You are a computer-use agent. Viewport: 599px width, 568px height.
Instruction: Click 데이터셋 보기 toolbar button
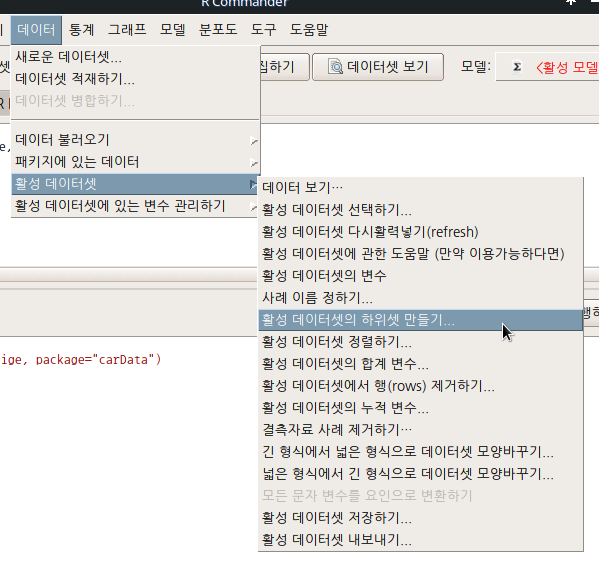click(x=378, y=67)
